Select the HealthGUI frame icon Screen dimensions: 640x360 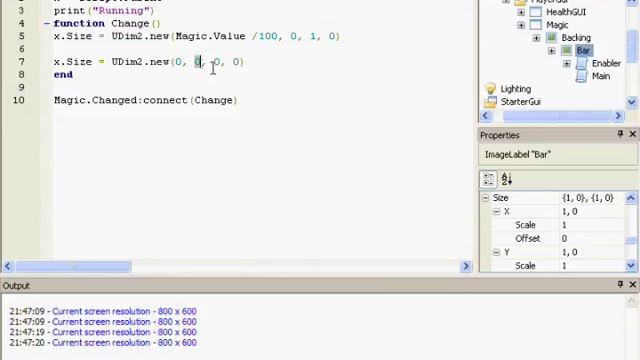coord(536,12)
